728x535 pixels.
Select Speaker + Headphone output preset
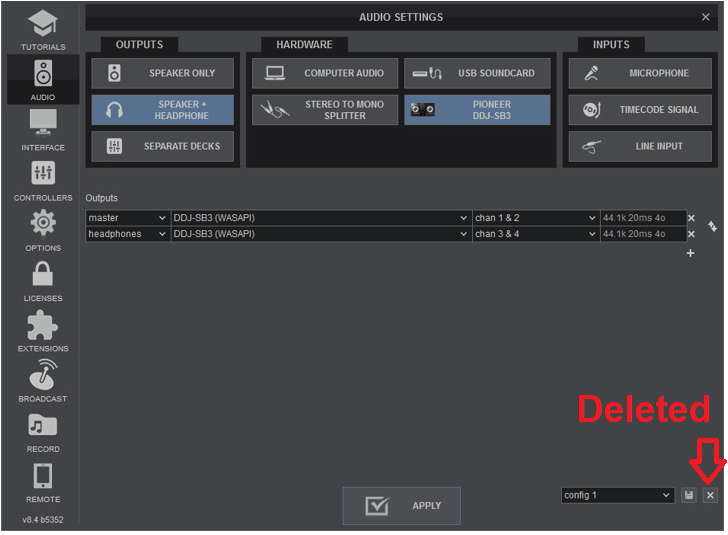(162, 110)
